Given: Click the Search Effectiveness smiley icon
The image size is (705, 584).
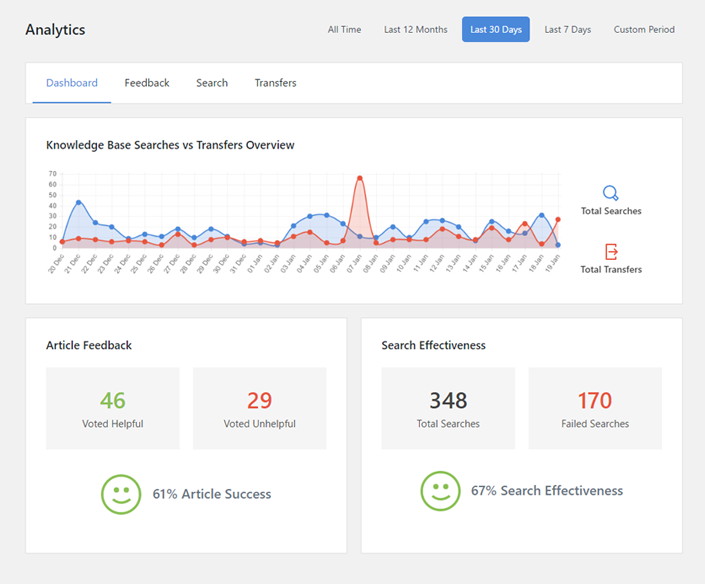Looking at the screenshot, I should pyautogui.click(x=440, y=491).
